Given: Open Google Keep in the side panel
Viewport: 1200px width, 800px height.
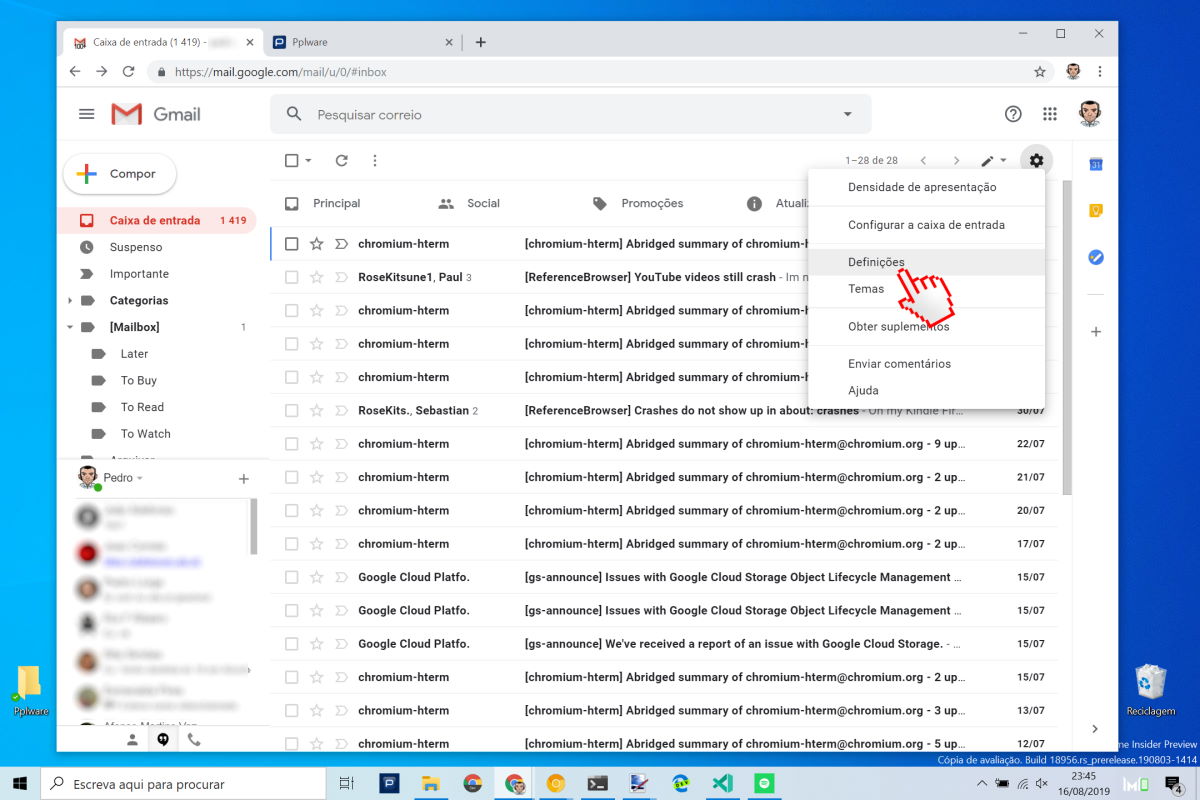Looking at the screenshot, I should click(1095, 209).
